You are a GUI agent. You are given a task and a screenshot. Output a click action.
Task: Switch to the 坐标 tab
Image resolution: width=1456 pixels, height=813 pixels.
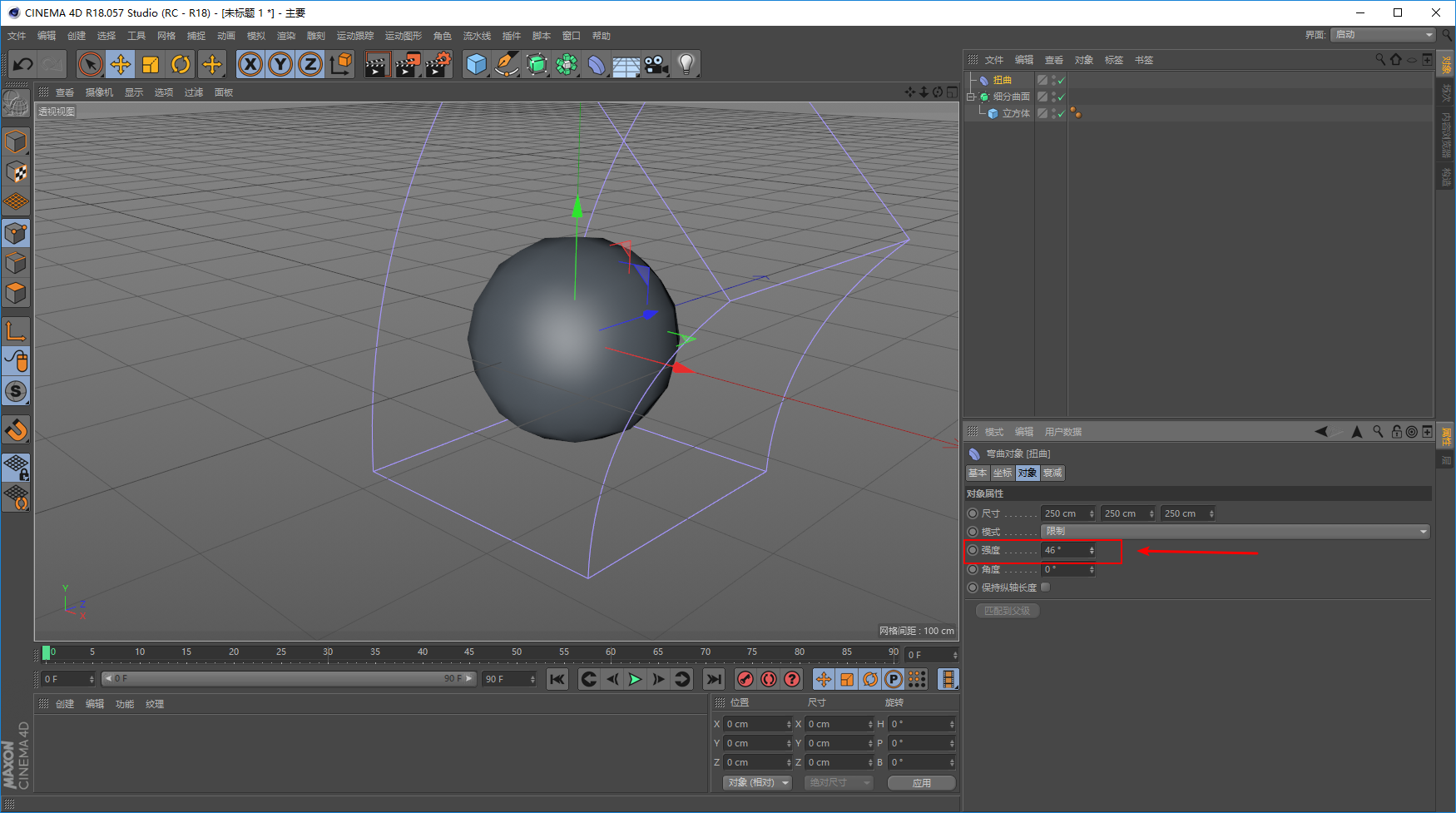pos(1003,473)
